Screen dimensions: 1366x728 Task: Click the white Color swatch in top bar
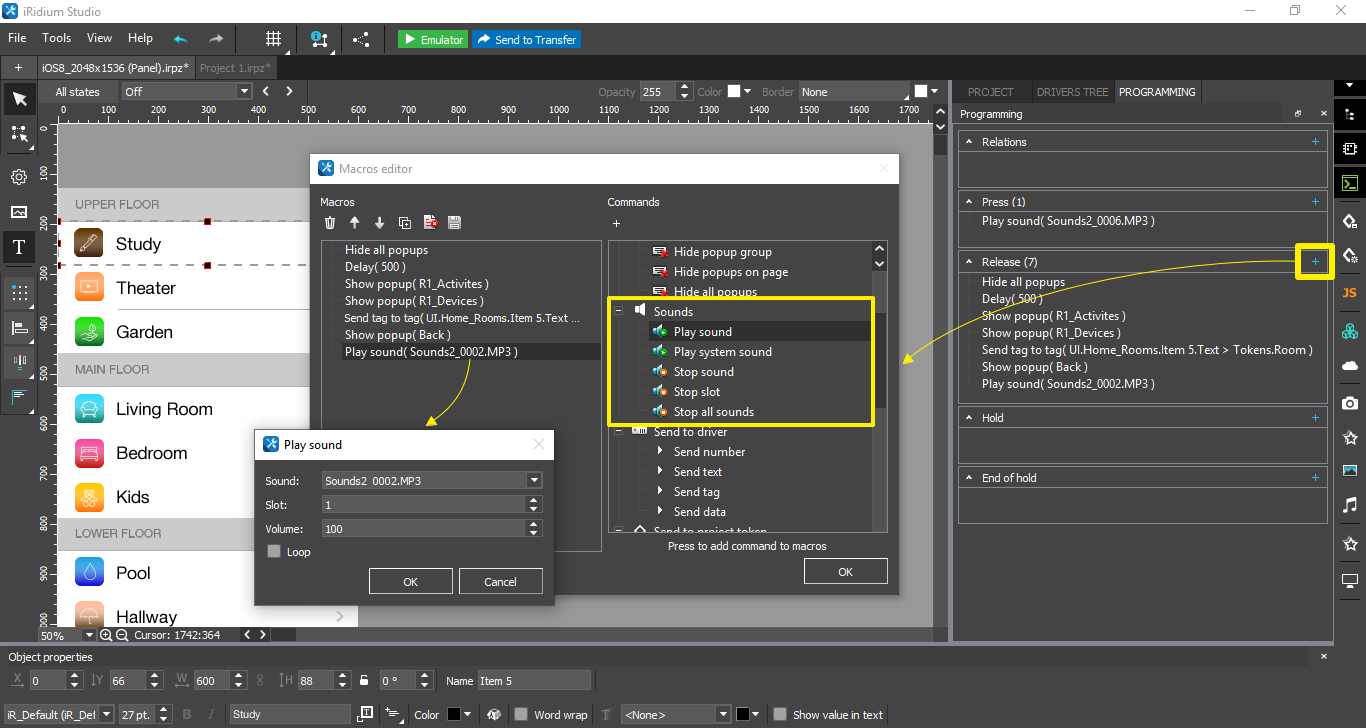point(733,92)
